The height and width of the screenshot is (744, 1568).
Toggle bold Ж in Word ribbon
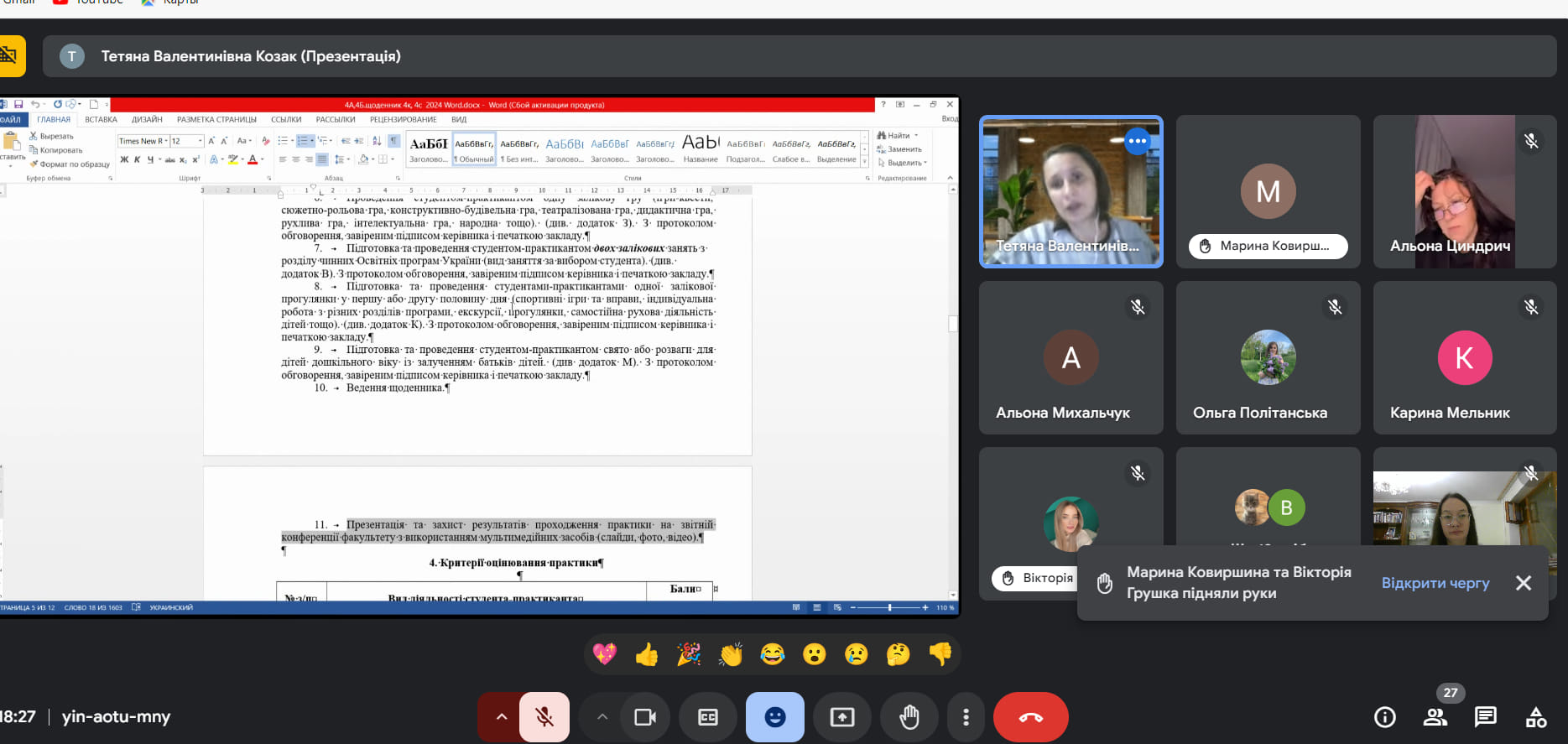coord(124,159)
